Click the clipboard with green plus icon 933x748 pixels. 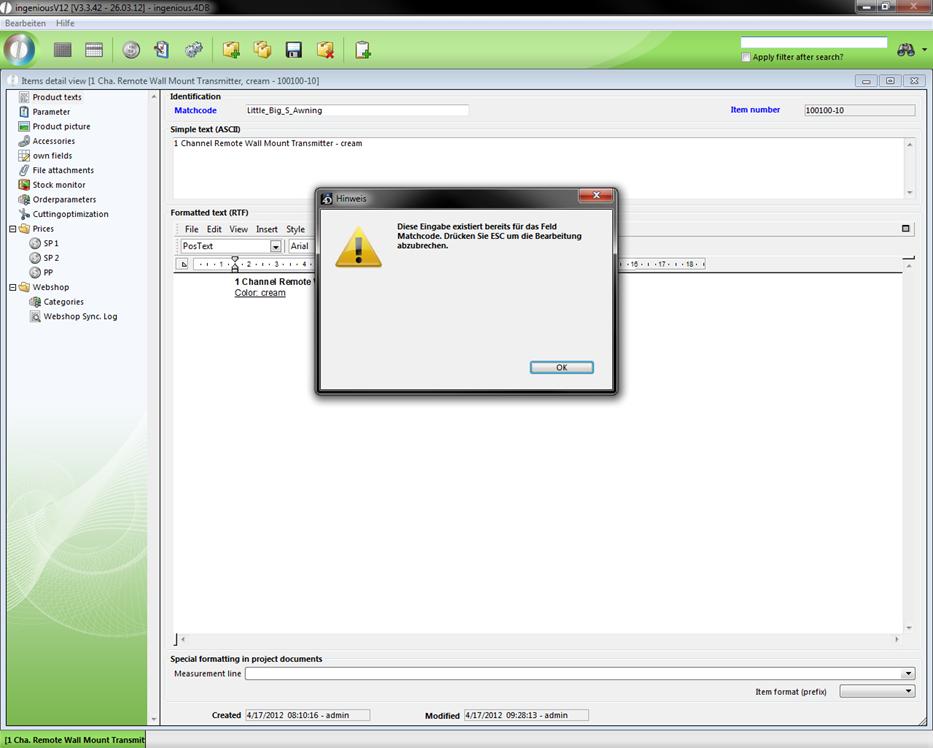tap(362, 50)
